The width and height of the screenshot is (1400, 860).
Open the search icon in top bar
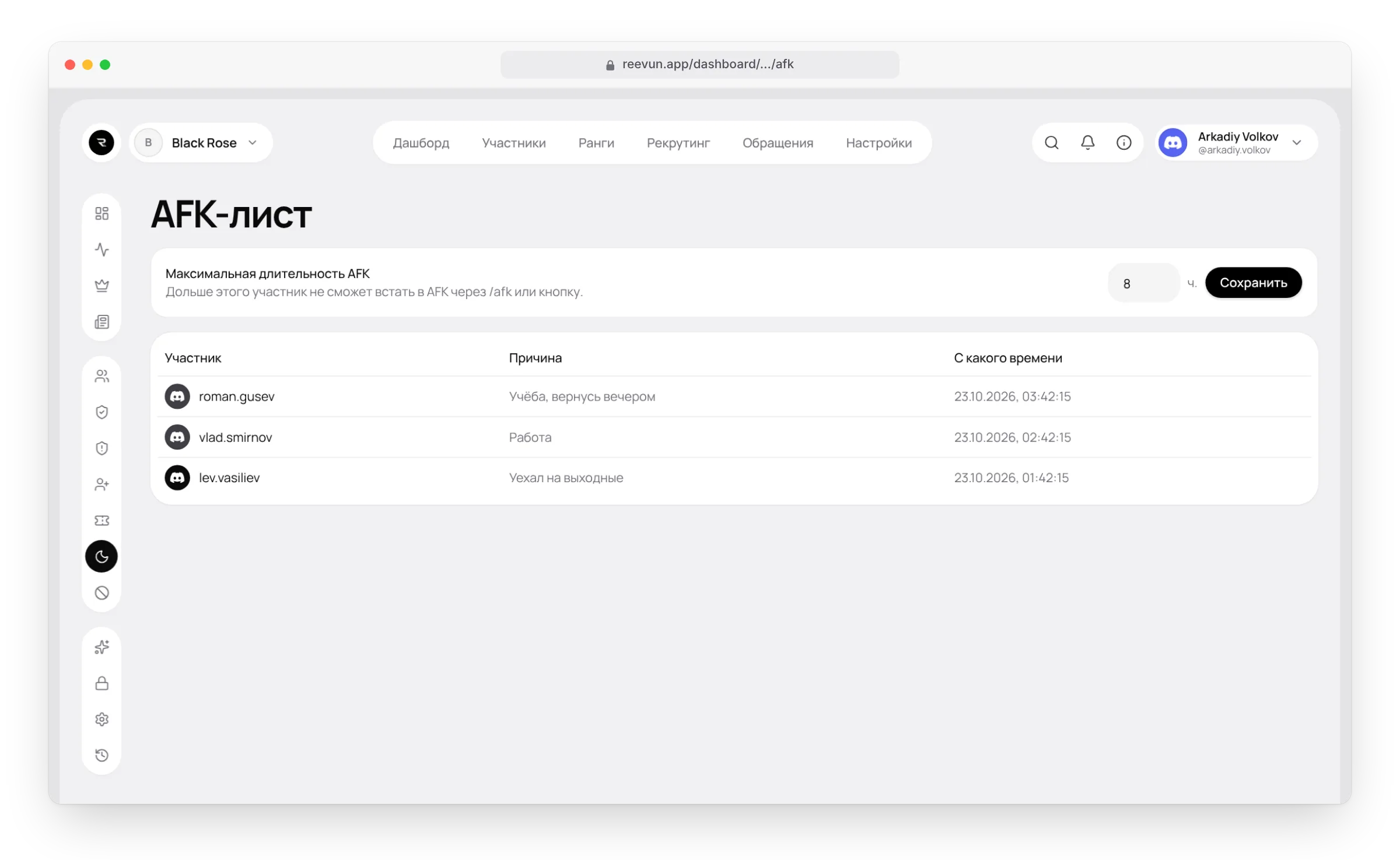1051,143
